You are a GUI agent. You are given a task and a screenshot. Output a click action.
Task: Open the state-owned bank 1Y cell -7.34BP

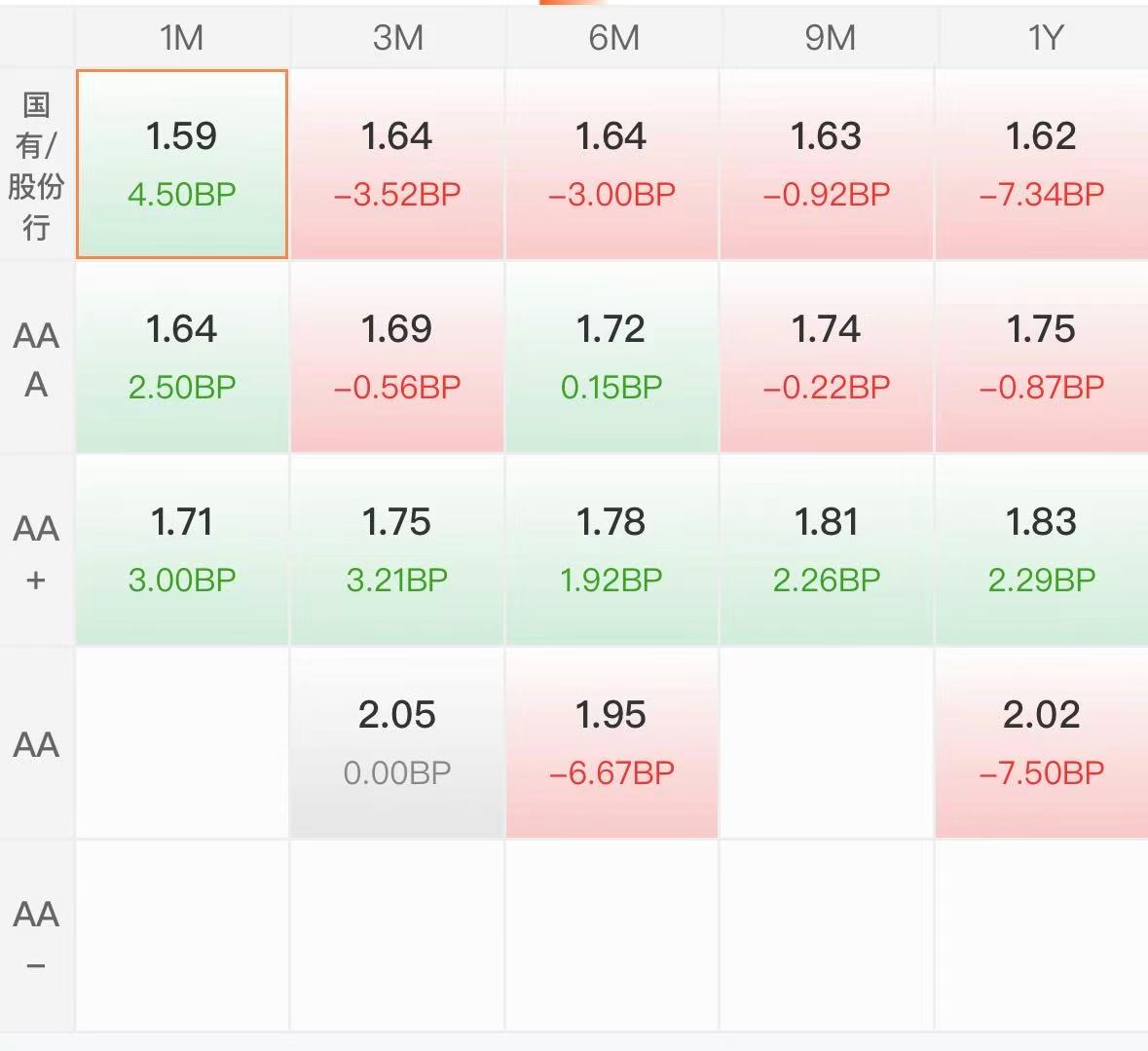pos(1042,164)
